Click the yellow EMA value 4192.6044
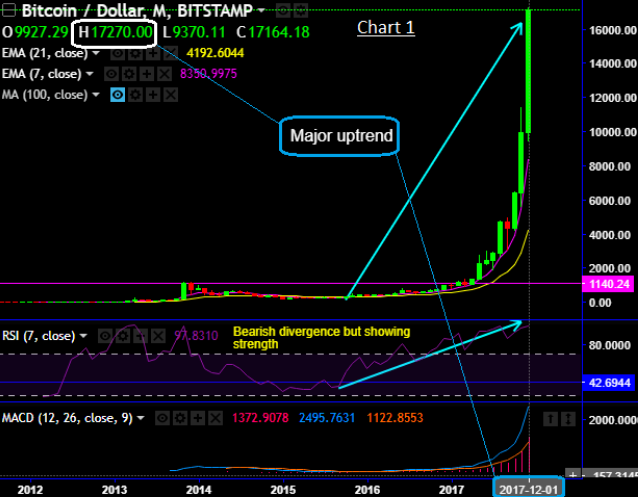Image resolution: width=638 pixels, height=497 pixels. 215,53
